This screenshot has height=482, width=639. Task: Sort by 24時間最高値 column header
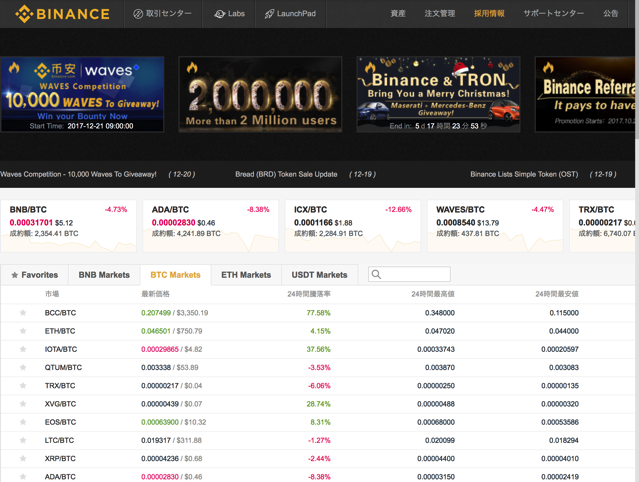pyautogui.click(x=433, y=294)
